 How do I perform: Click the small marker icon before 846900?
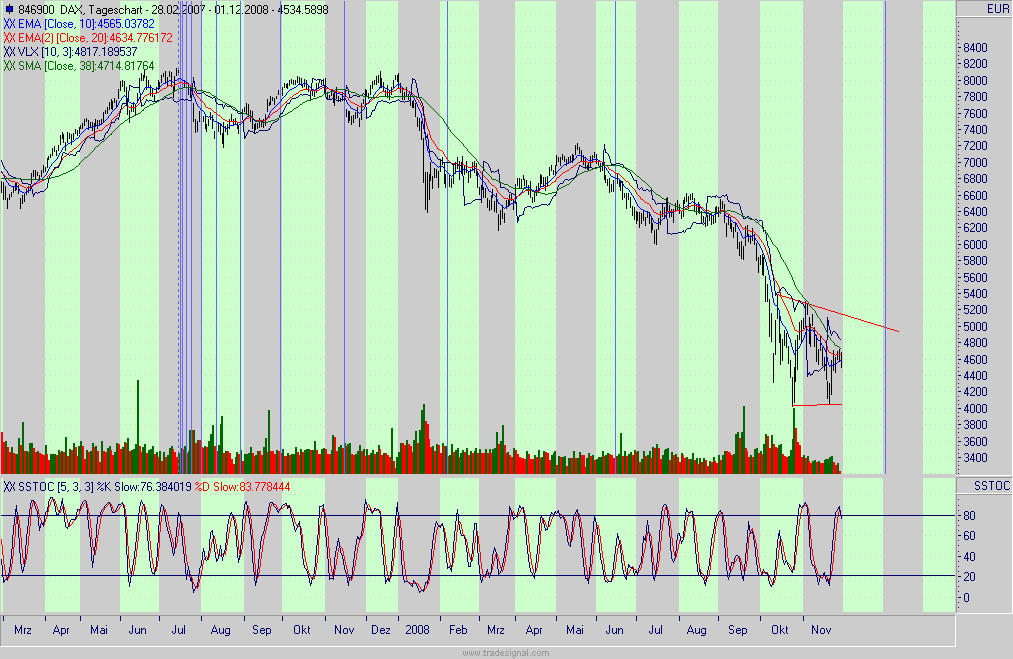click(x=9, y=10)
